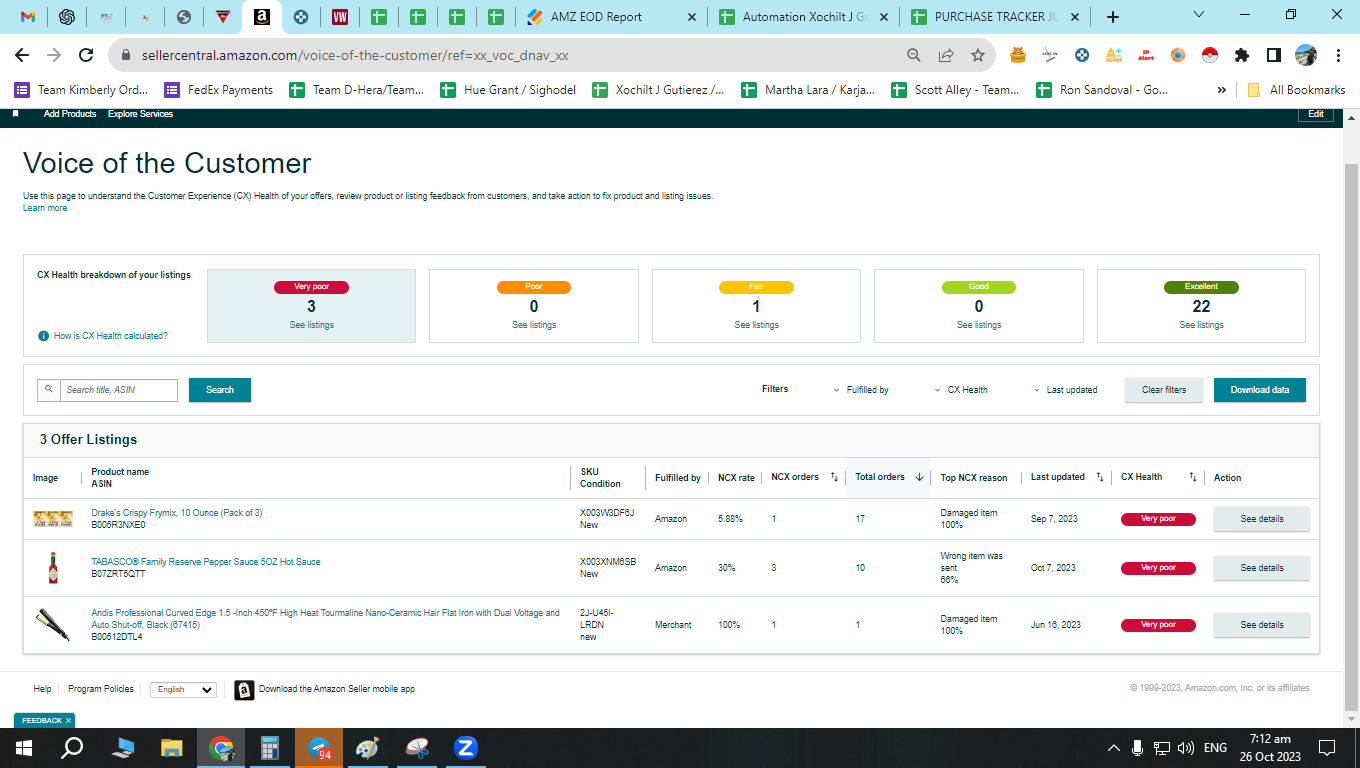The image size is (1360, 768).
Task: Select the Very poor listings card
Action: point(311,306)
